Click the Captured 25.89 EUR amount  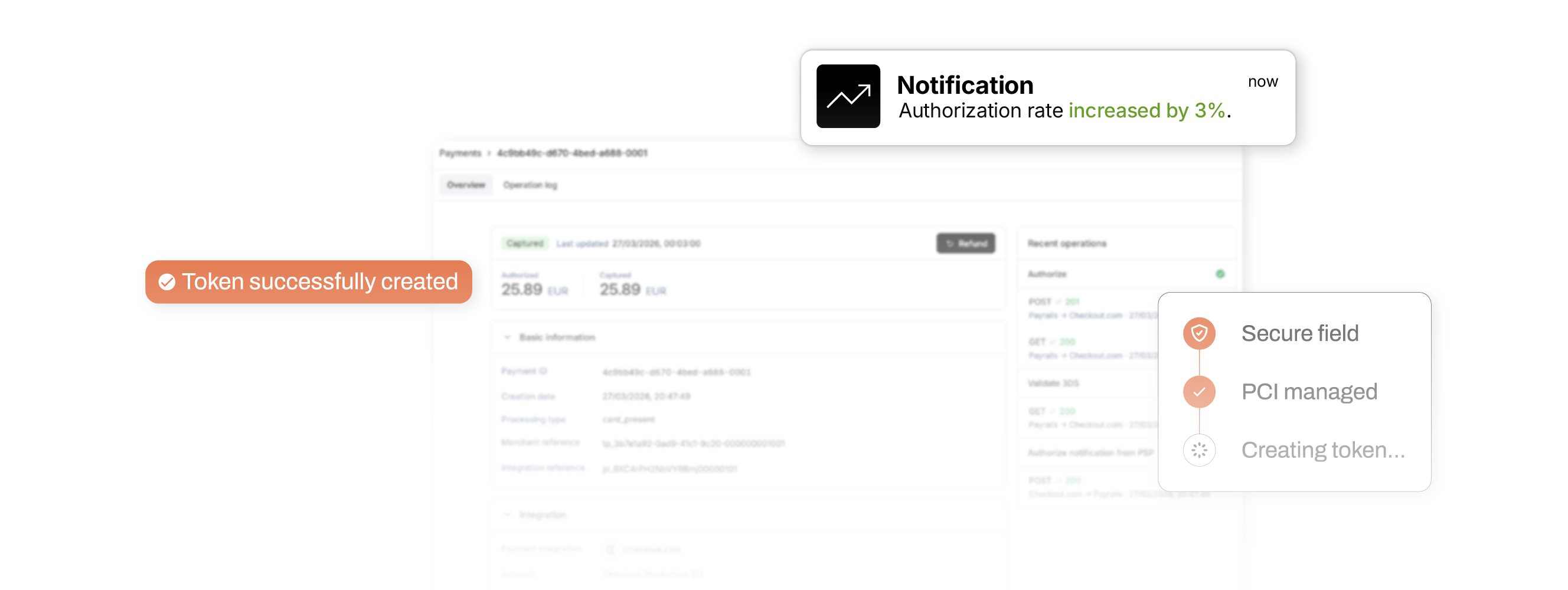(x=633, y=290)
